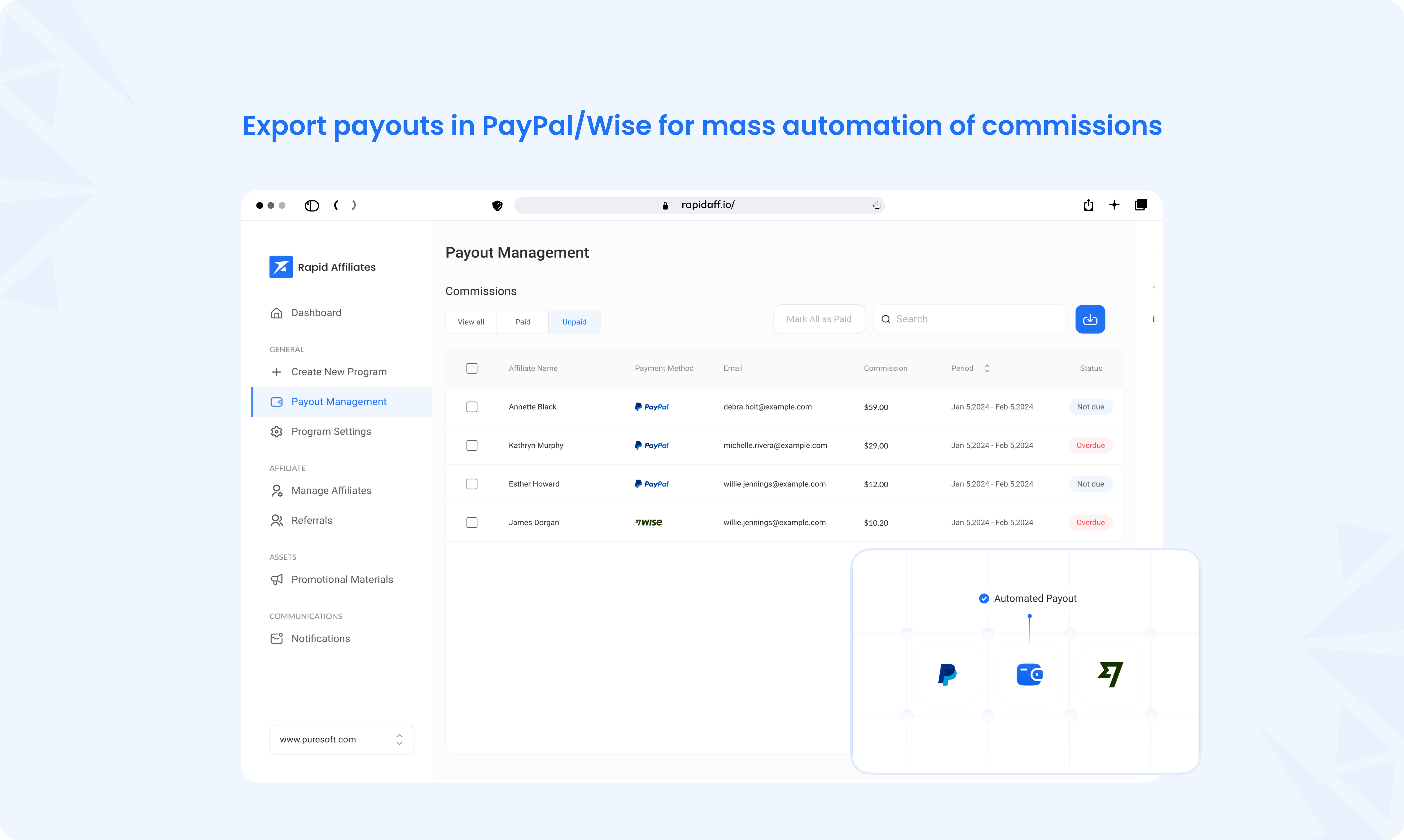
Task: Open the Referrals section icon
Action: pos(277,520)
